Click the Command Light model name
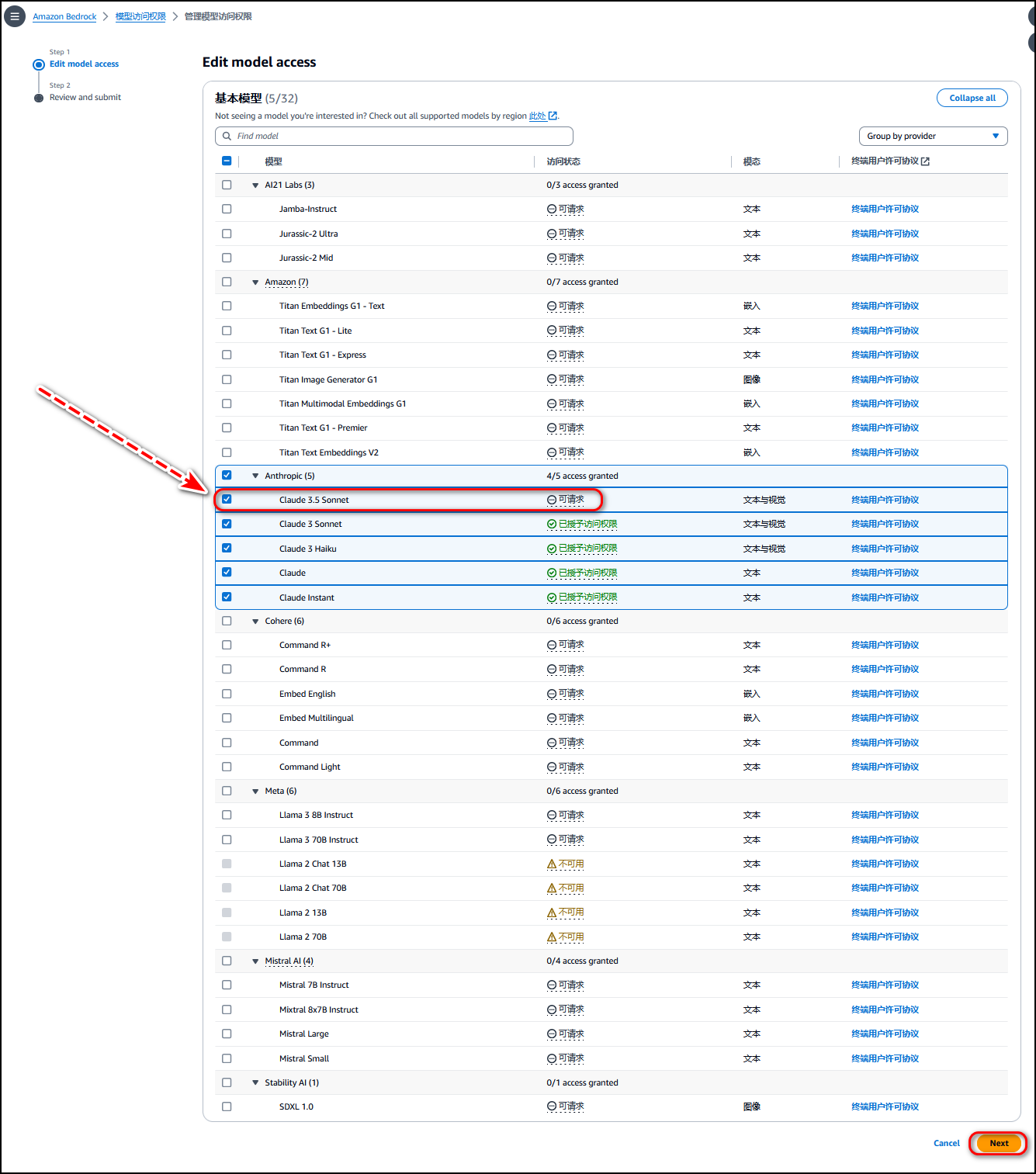Image resolution: width=1036 pixels, height=1174 pixels. pyautogui.click(x=310, y=767)
